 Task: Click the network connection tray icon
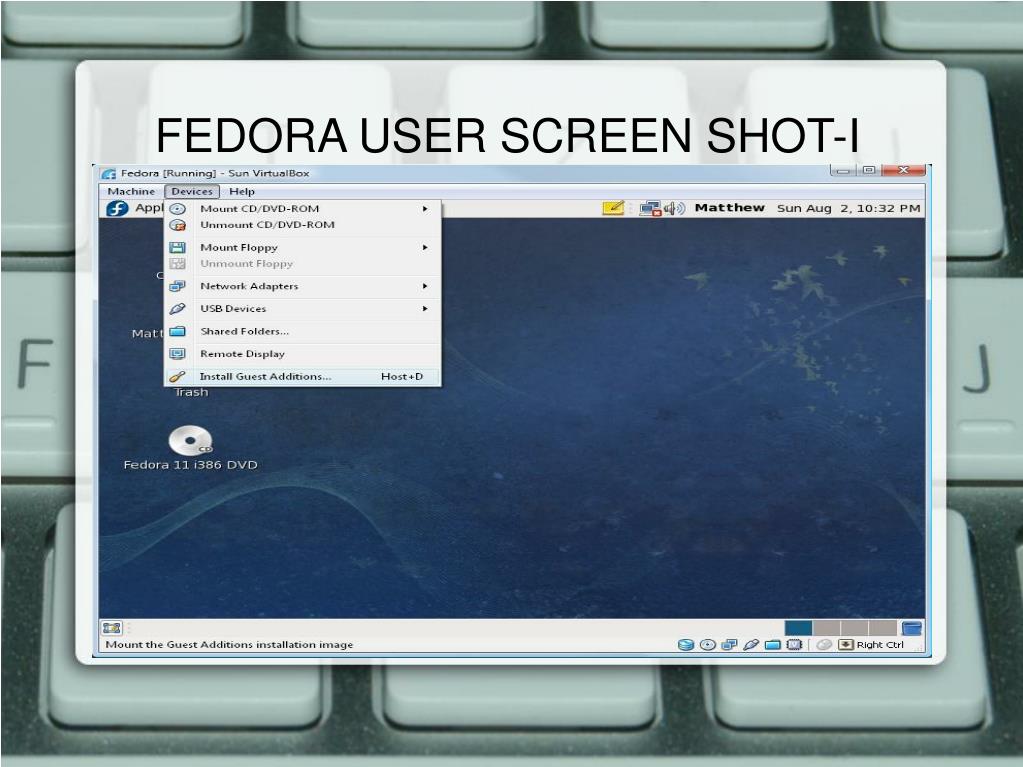(x=650, y=208)
